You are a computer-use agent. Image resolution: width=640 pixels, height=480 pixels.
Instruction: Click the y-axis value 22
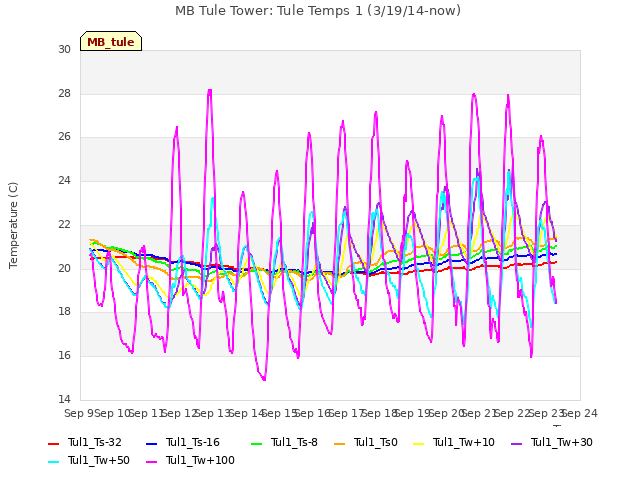coord(64,224)
